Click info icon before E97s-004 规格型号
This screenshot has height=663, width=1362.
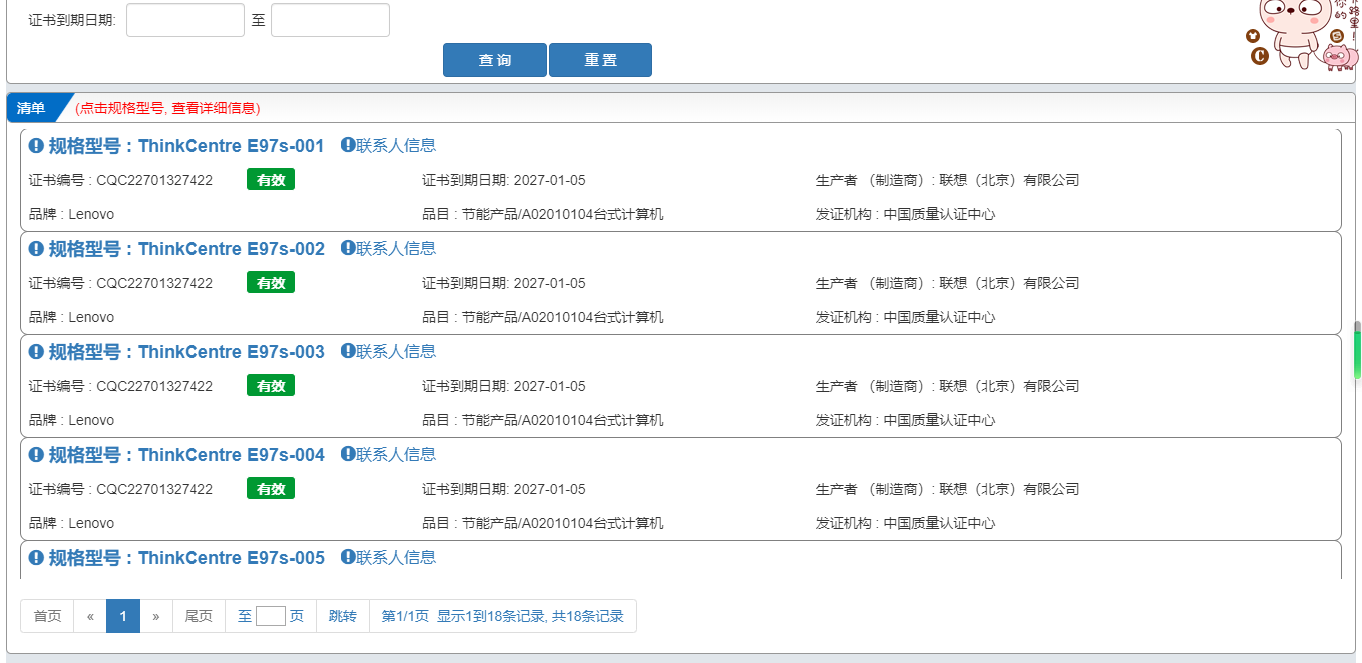click(x=36, y=455)
